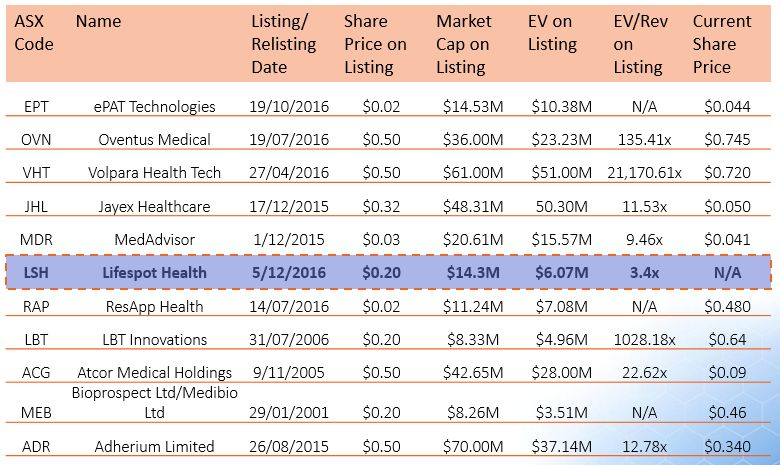
Task: Select the Adherium Limited $70.00M market cap
Action: [x=467, y=446]
